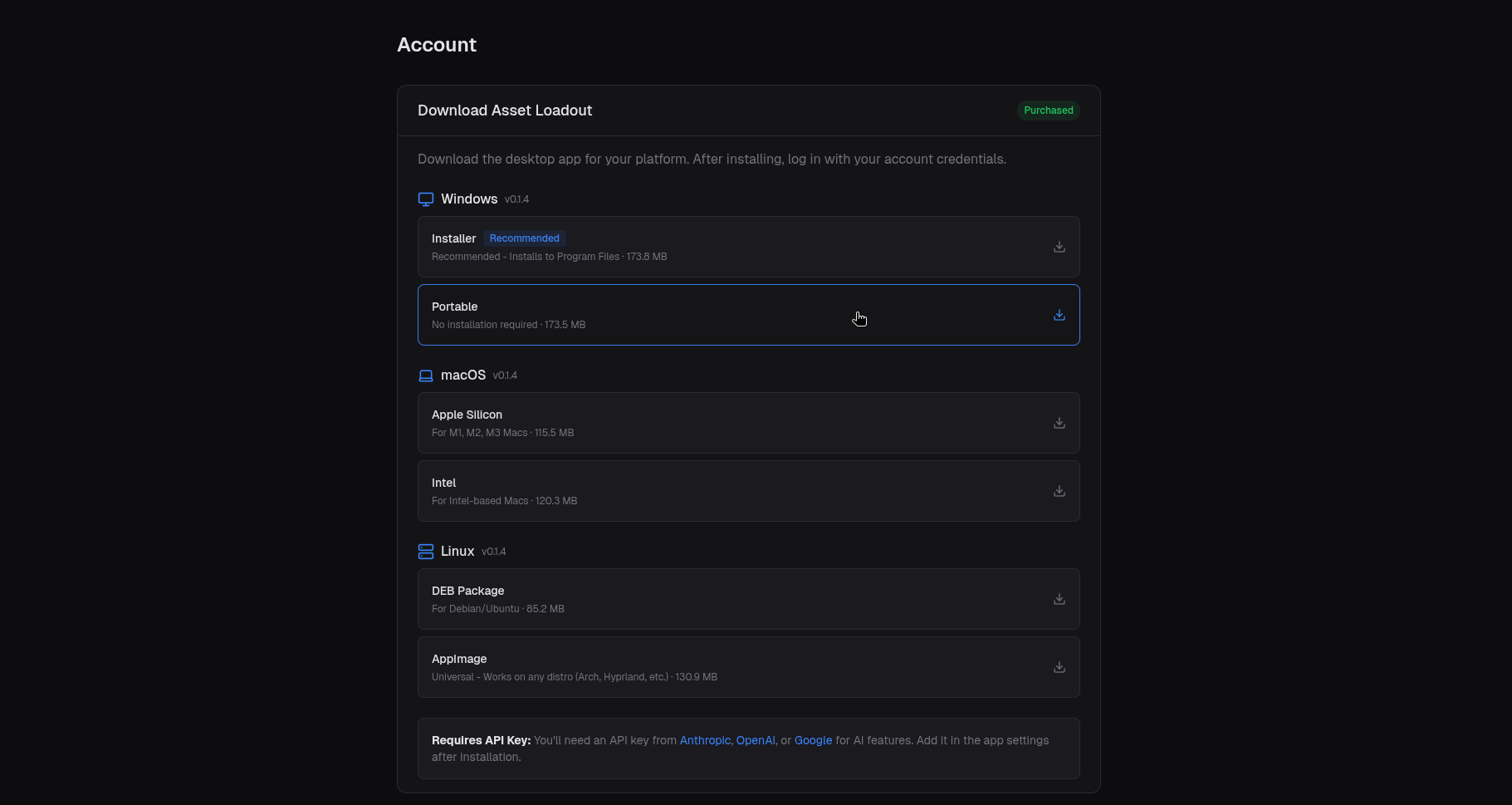
Task: Open the Anthropic link
Action: pyautogui.click(x=705, y=740)
